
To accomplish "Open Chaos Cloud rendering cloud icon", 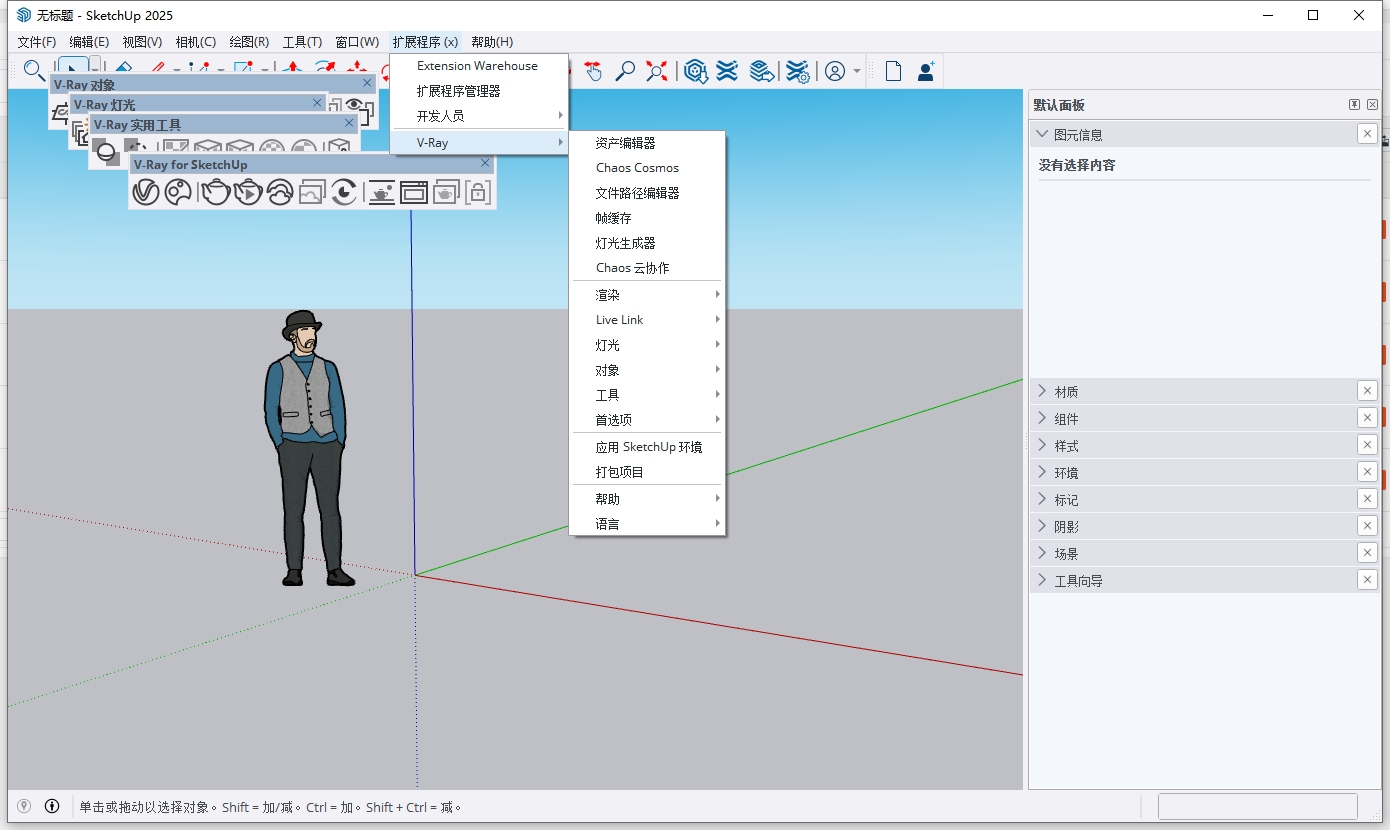I will click(280, 192).
